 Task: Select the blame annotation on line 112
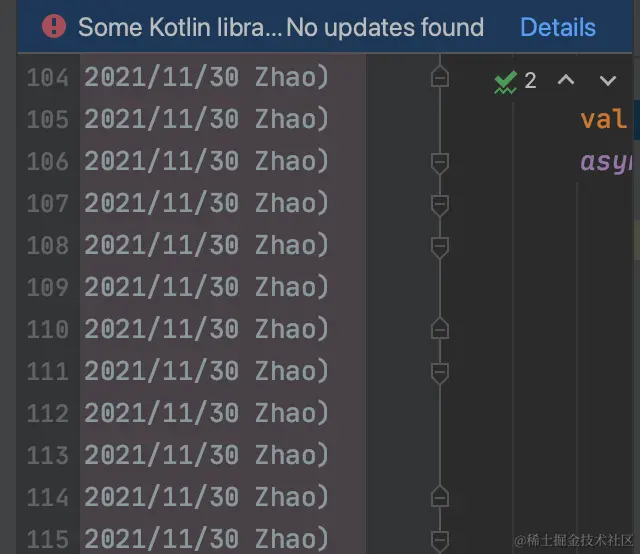[x=206, y=413]
